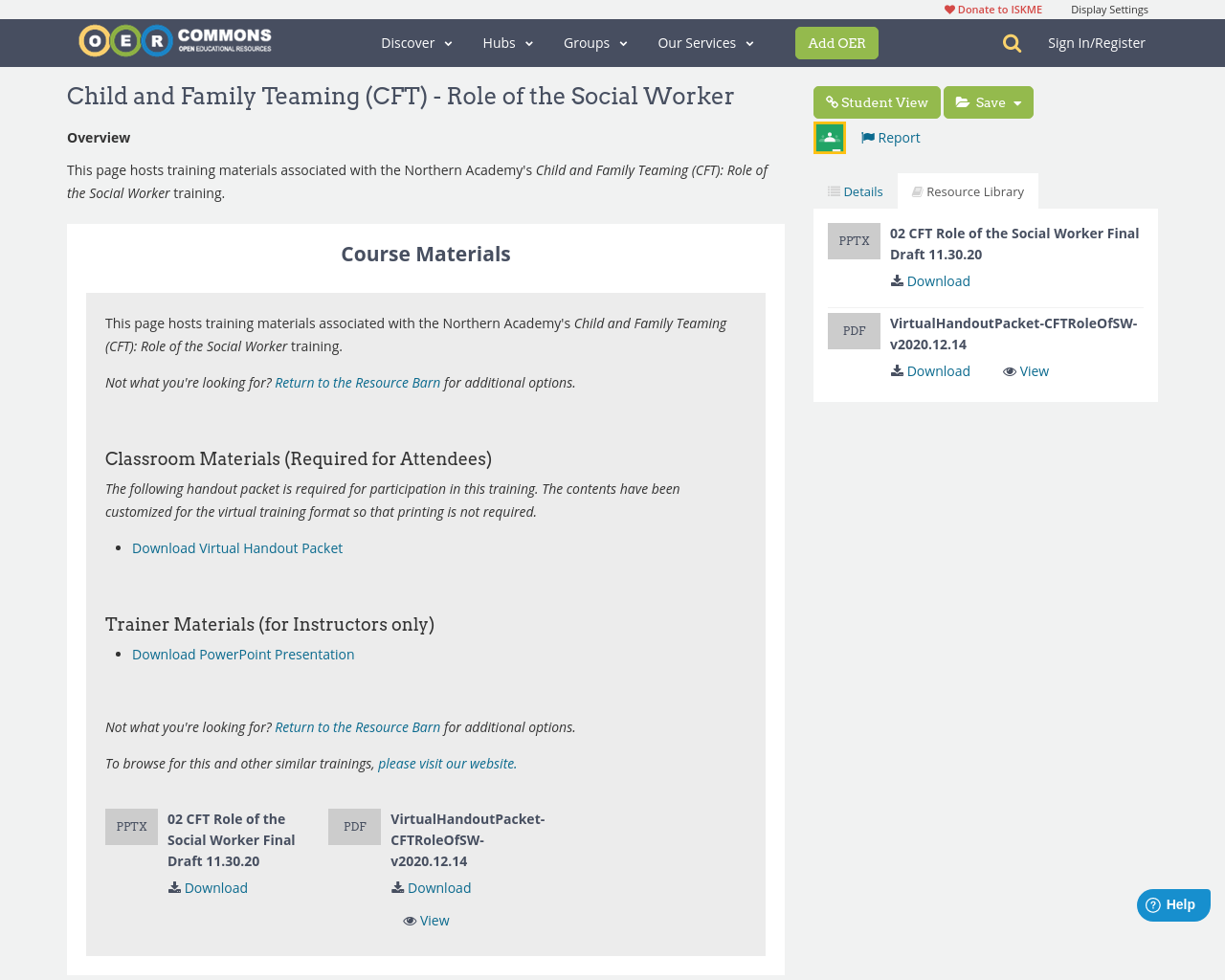
Task: Download the PPTX from the Resource Library panel
Action: (929, 279)
